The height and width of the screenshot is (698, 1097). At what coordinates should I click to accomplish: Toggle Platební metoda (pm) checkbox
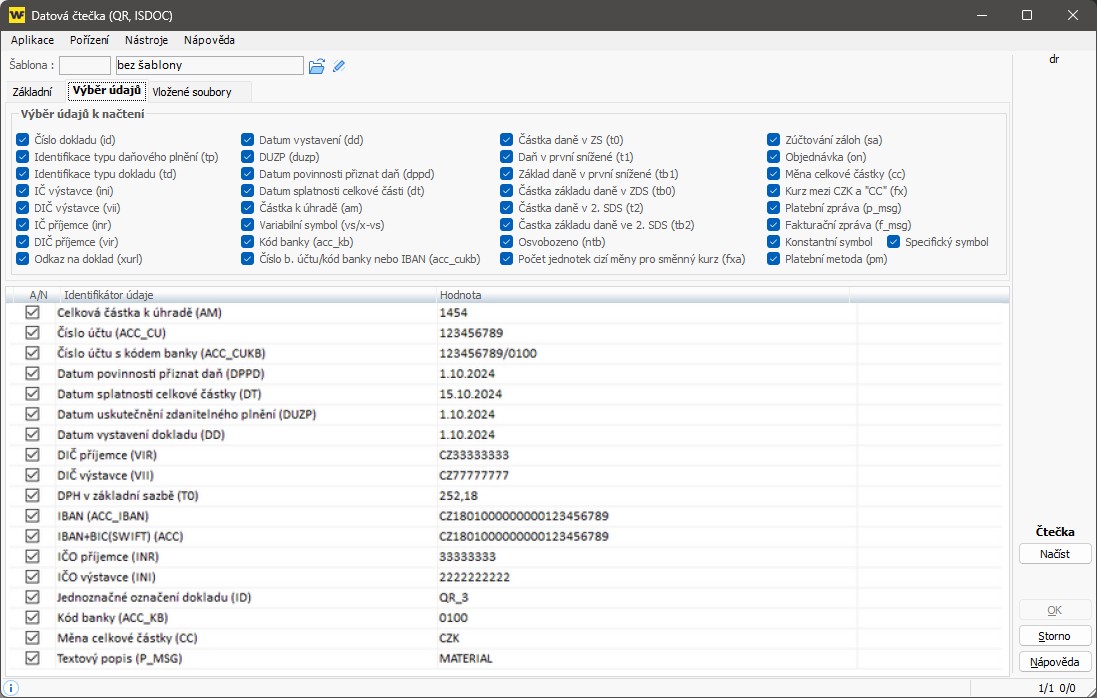click(x=773, y=259)
